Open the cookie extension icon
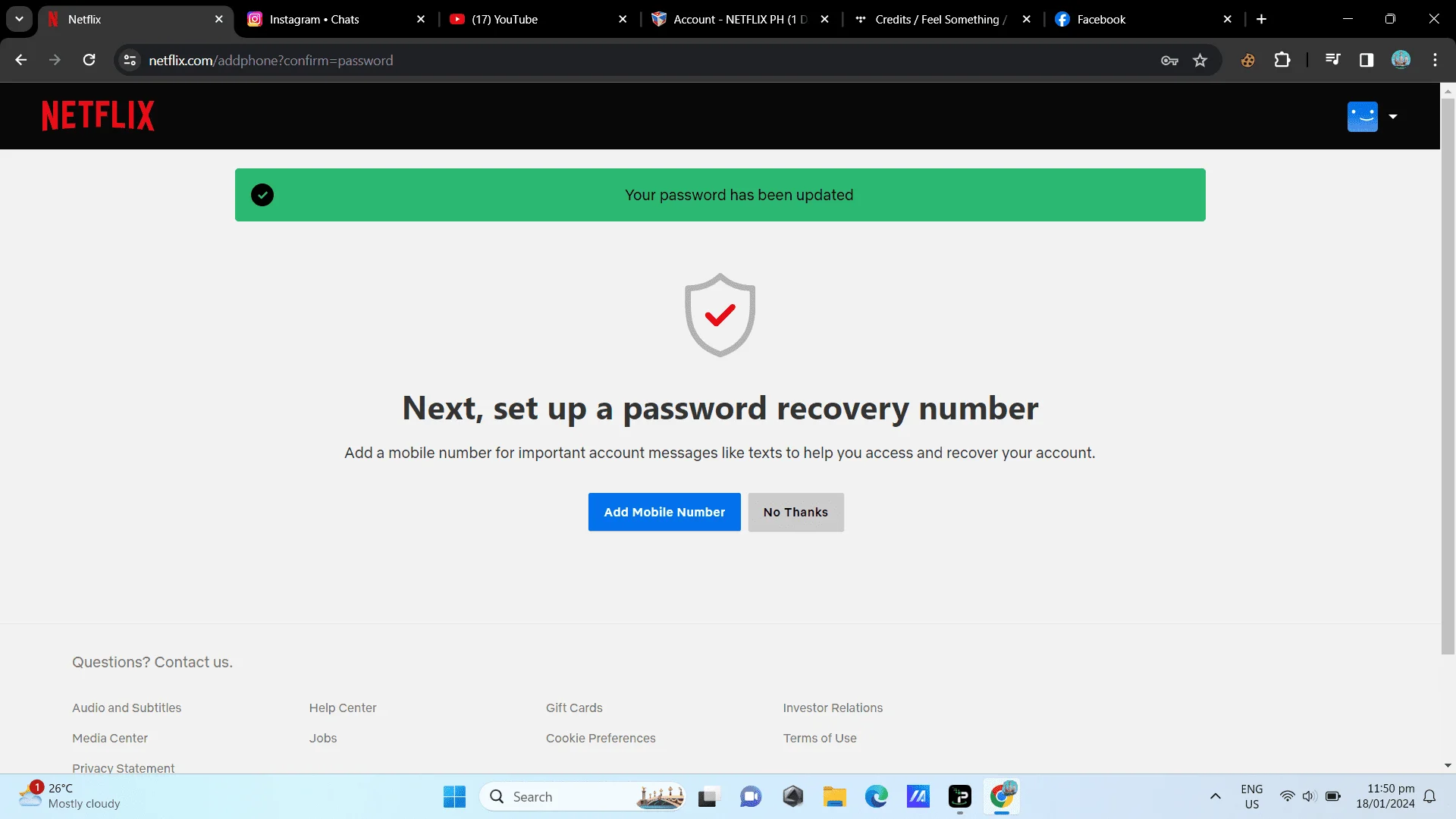 click(x=1247, y=60)
